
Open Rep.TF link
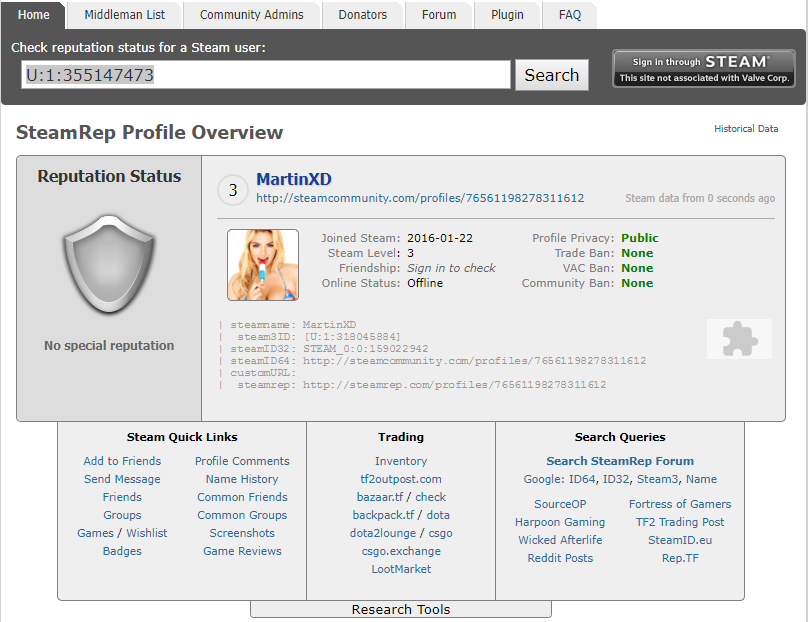coord(680,558)
